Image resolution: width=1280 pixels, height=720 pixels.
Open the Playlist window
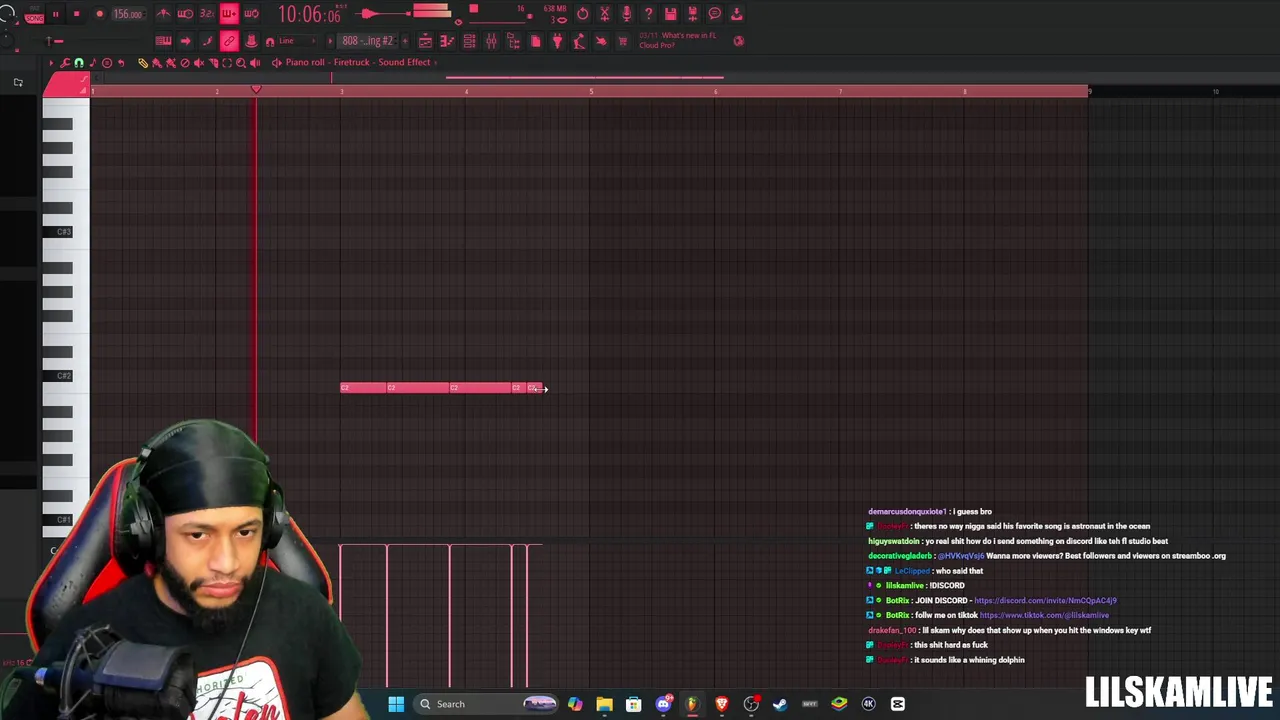[x=425, y=41]
